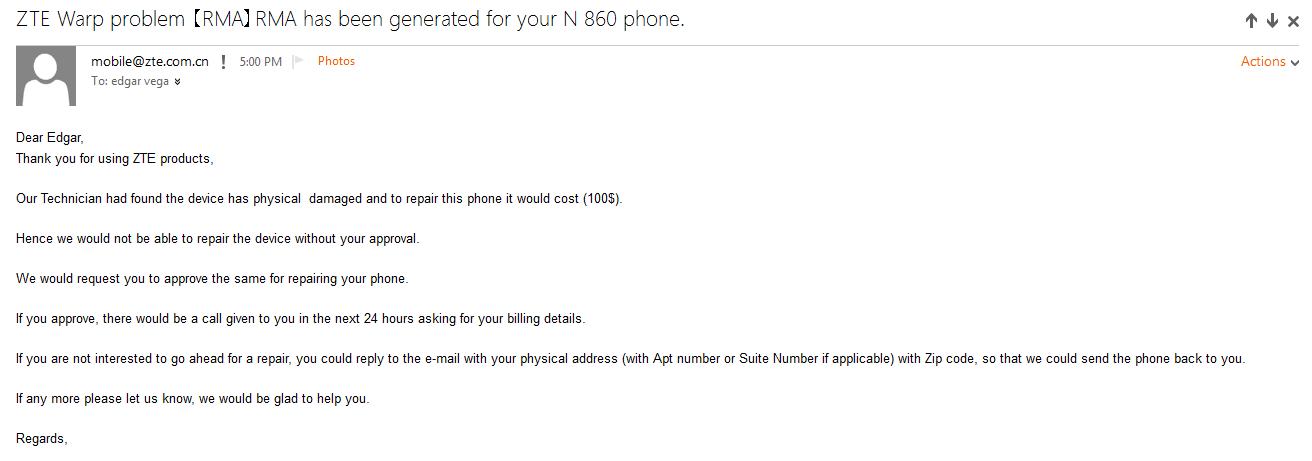Go to next message with down arrow
1312x461 pixels.
point(1273,21)
